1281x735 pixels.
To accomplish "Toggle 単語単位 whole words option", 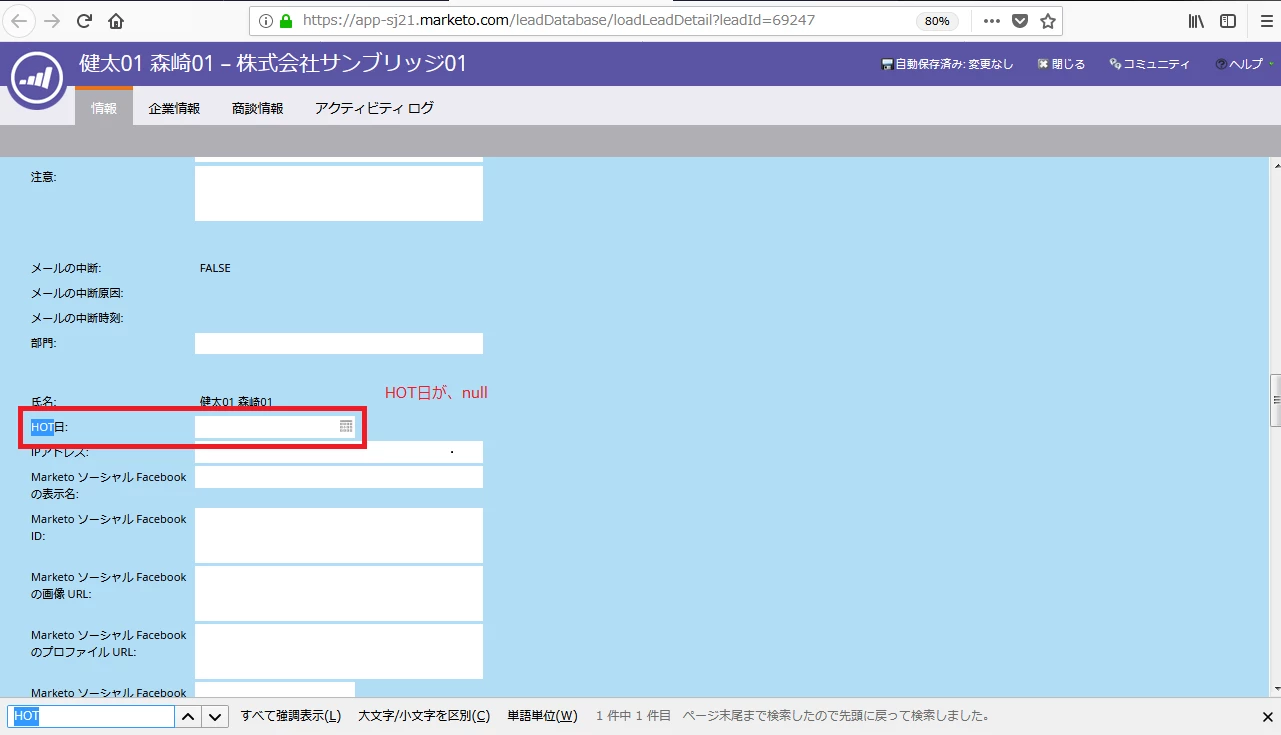I will pyautogui.click(x=542, y=716).
